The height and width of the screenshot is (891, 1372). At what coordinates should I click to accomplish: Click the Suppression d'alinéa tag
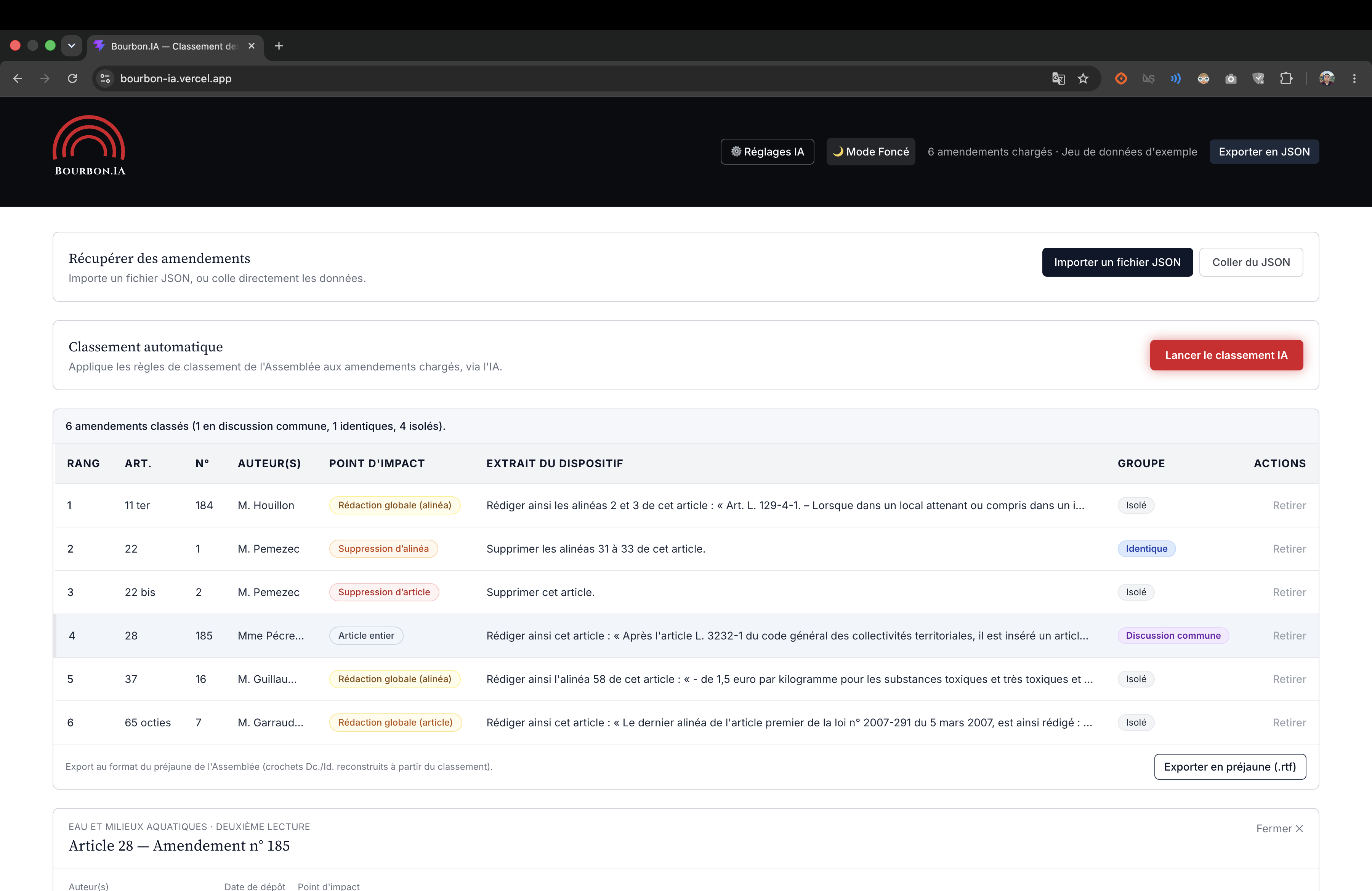point(383,549)
